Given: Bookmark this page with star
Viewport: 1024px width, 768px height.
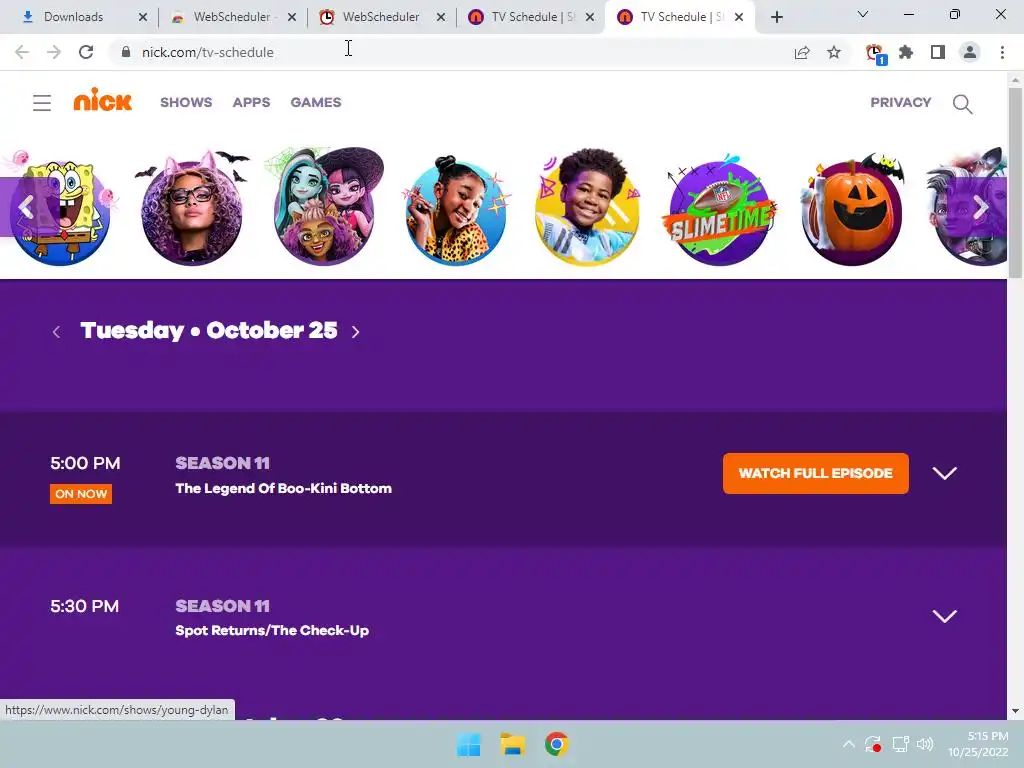Looking at the screenshot, I should (x=834, y=52).
